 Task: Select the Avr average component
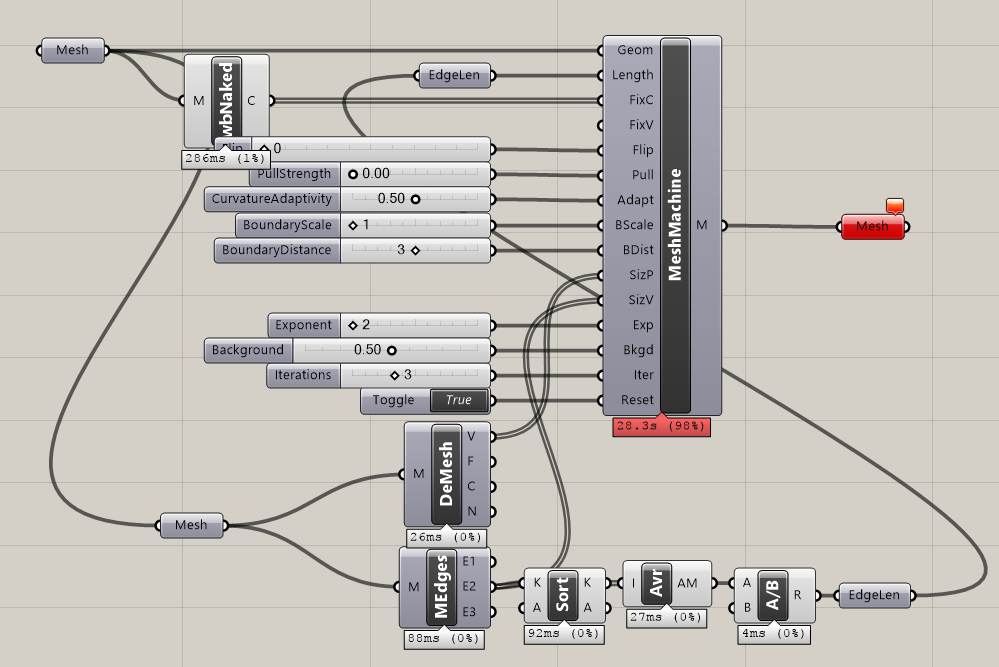click(x=656, y=583)
